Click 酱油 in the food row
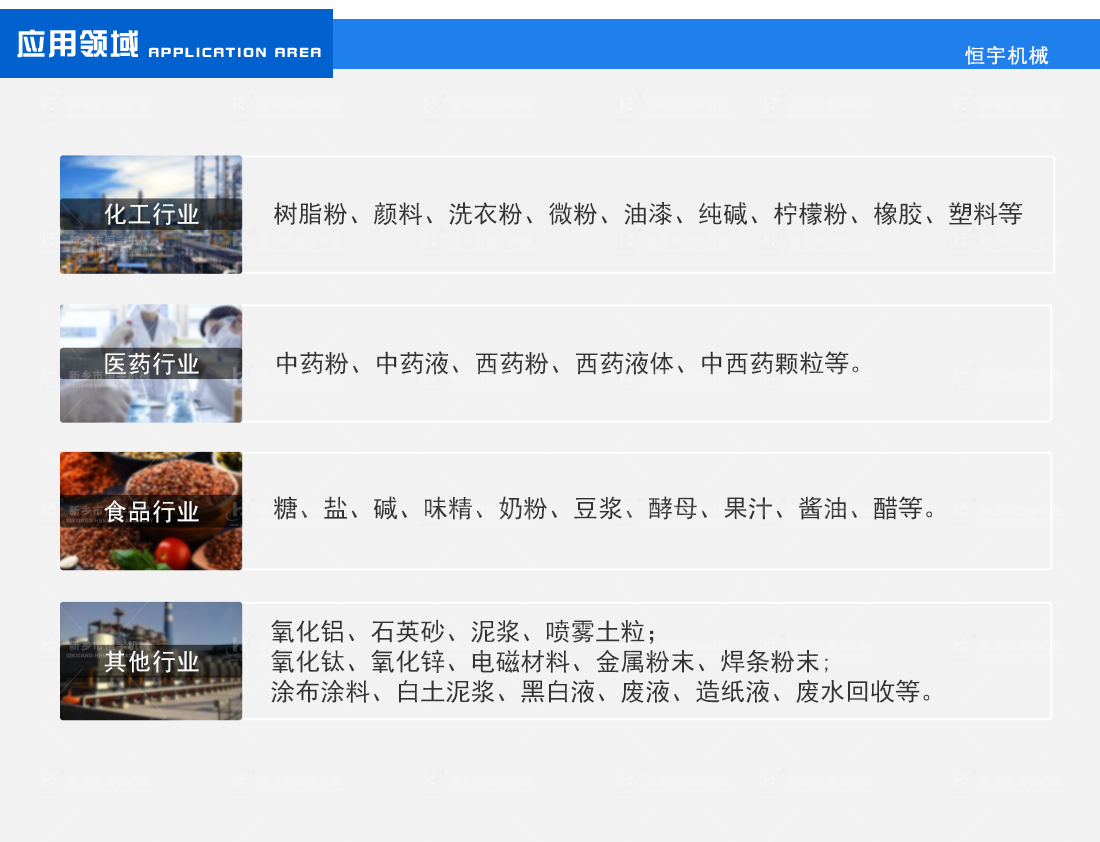This screenshot has width=1100, height=842. coord(823,509)
